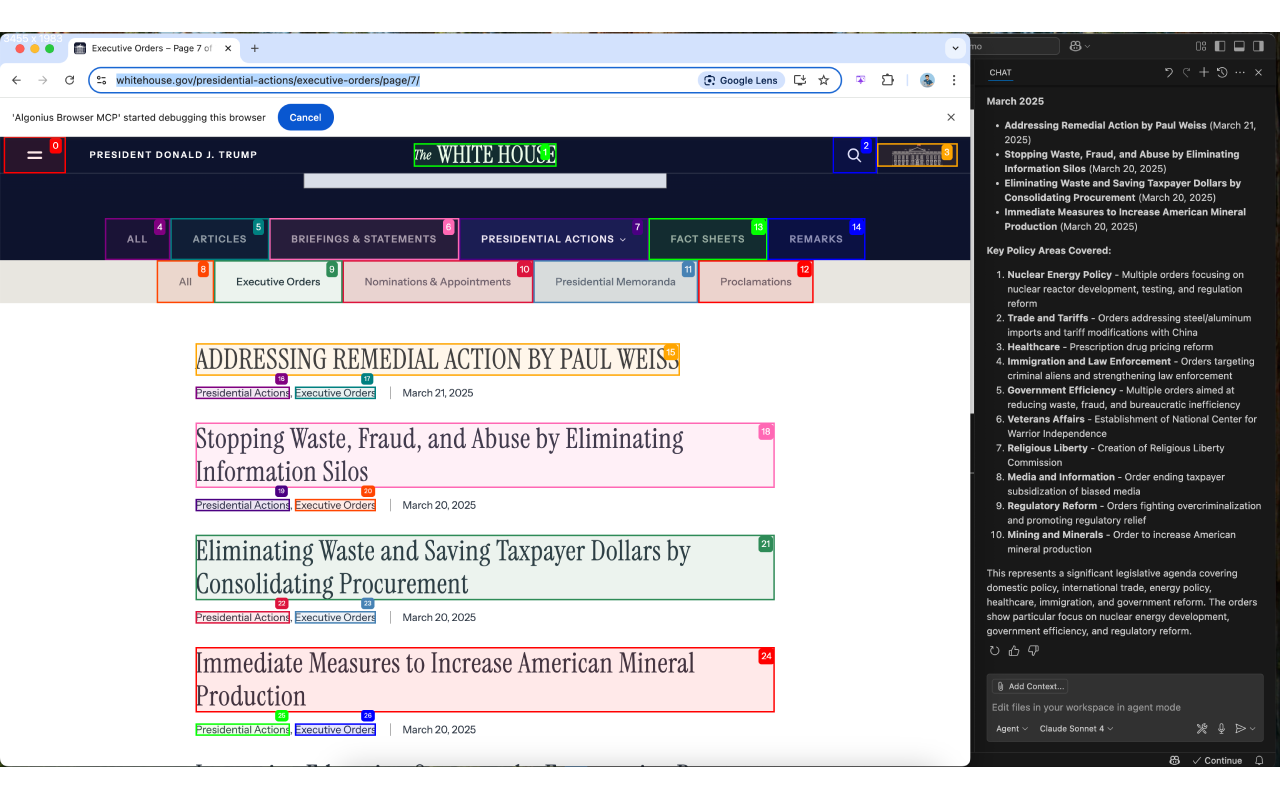Expand the send button options chevron
This screenshot has height=800, width=1280.
(1252, 729)
